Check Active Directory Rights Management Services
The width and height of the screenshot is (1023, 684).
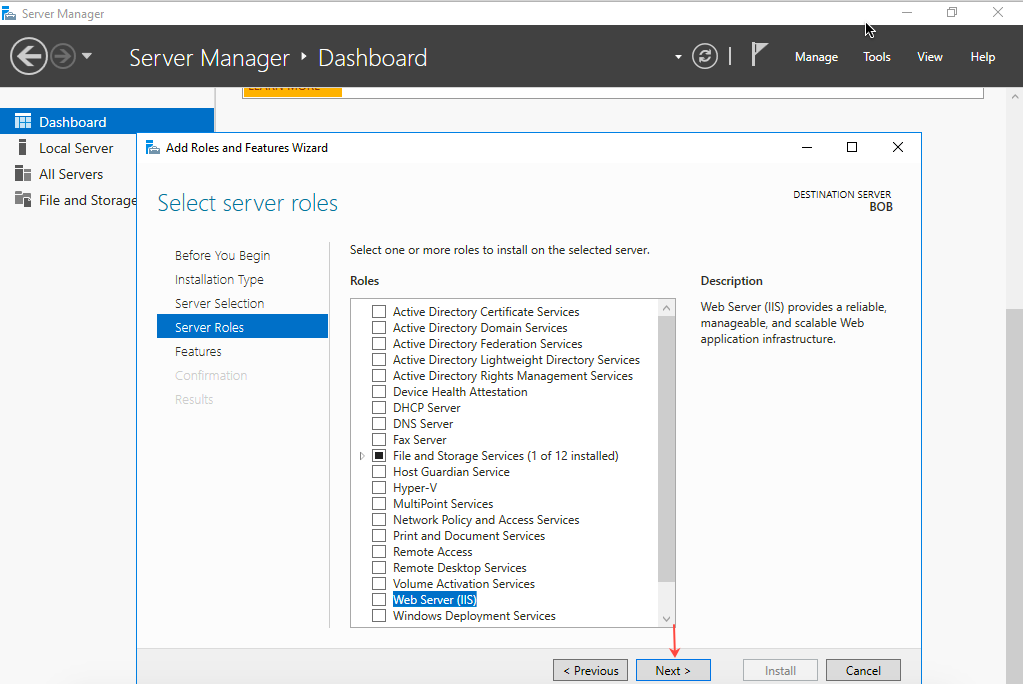click(378, 375)
